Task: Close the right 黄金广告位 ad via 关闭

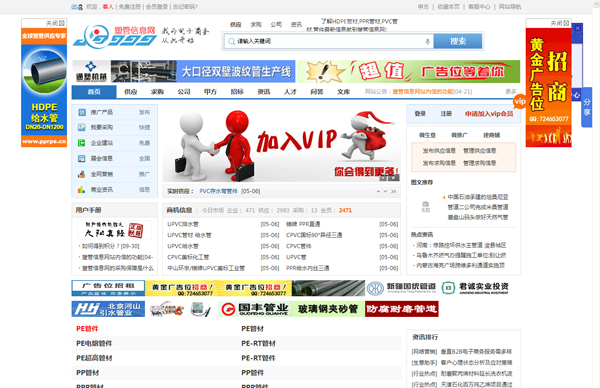Action: coord(560,23)
